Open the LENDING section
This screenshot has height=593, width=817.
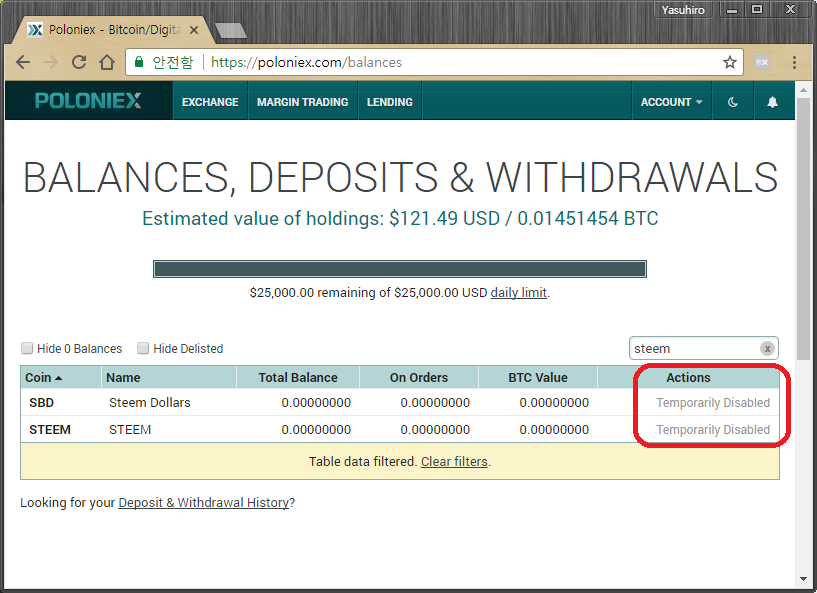[x=390, y=102]
